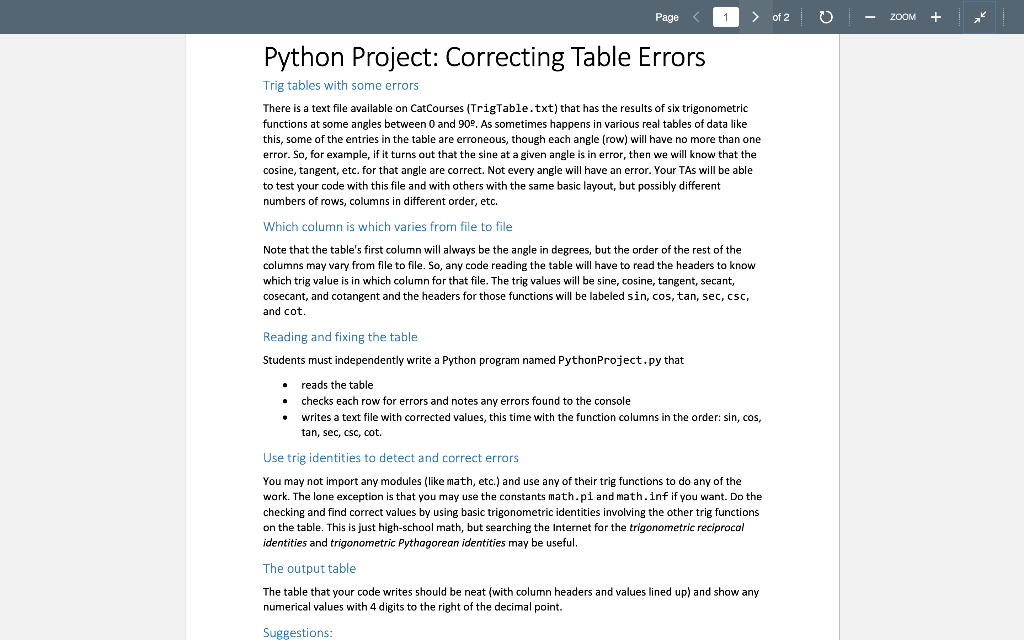Click the 'Which column is which' section heading

coord(387,227)
